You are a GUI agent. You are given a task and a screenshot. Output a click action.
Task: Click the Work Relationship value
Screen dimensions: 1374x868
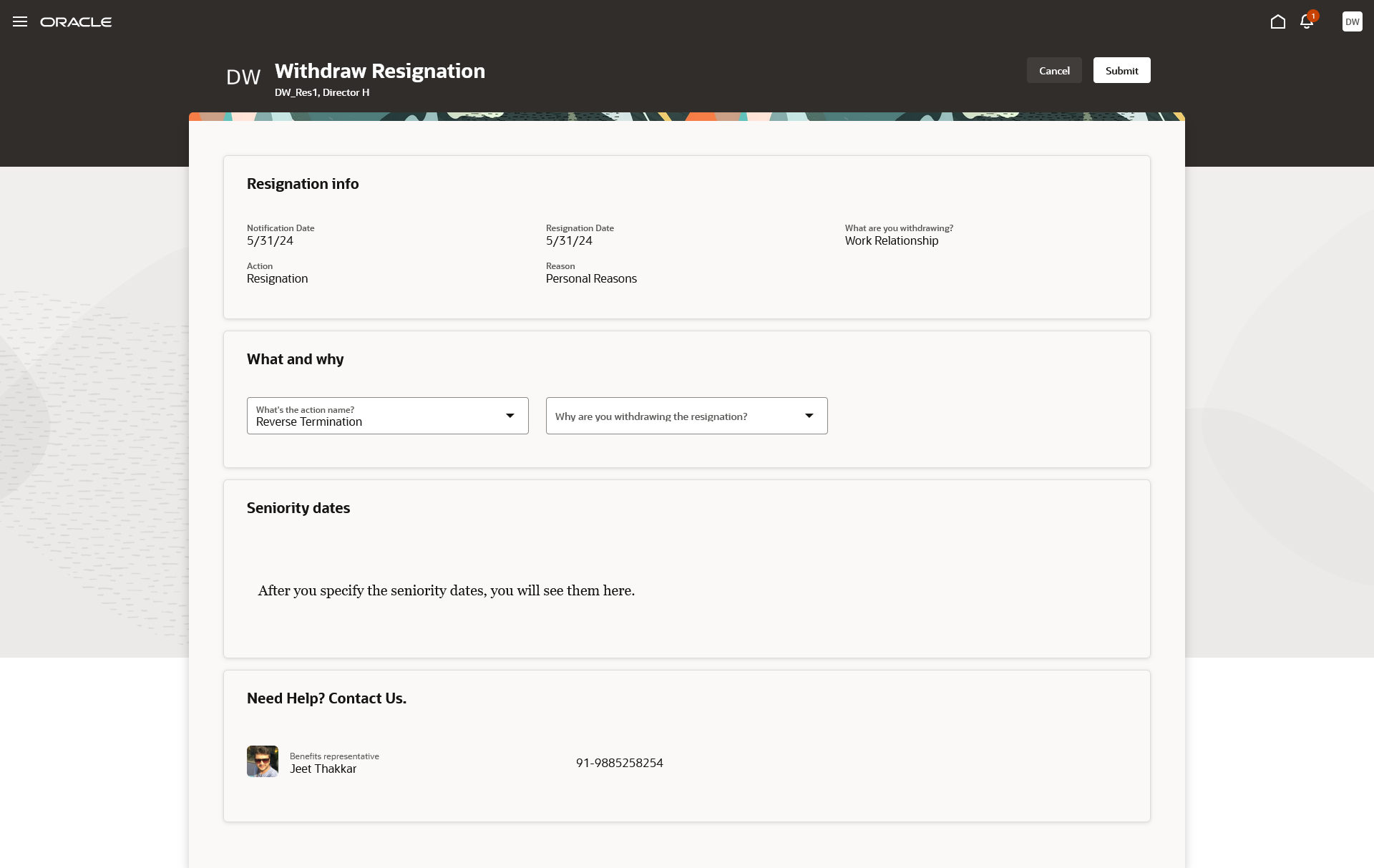pyautogui.click(x=891, y=241)
